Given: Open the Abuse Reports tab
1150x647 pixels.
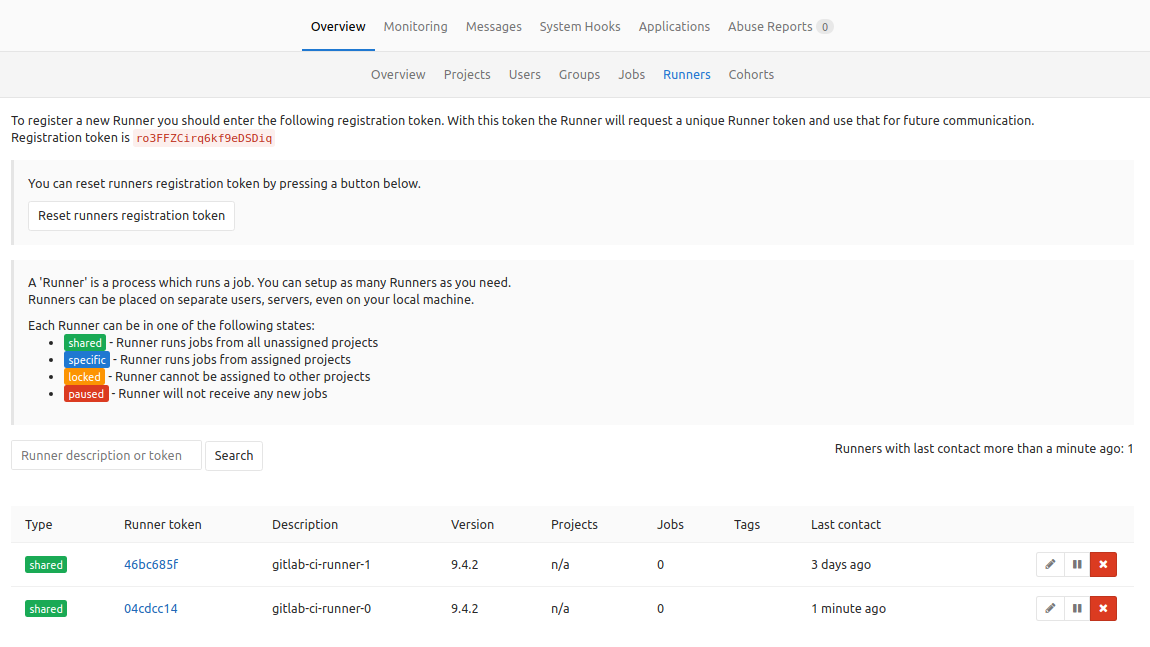Looking at the screenshot, I should (770, 26).
